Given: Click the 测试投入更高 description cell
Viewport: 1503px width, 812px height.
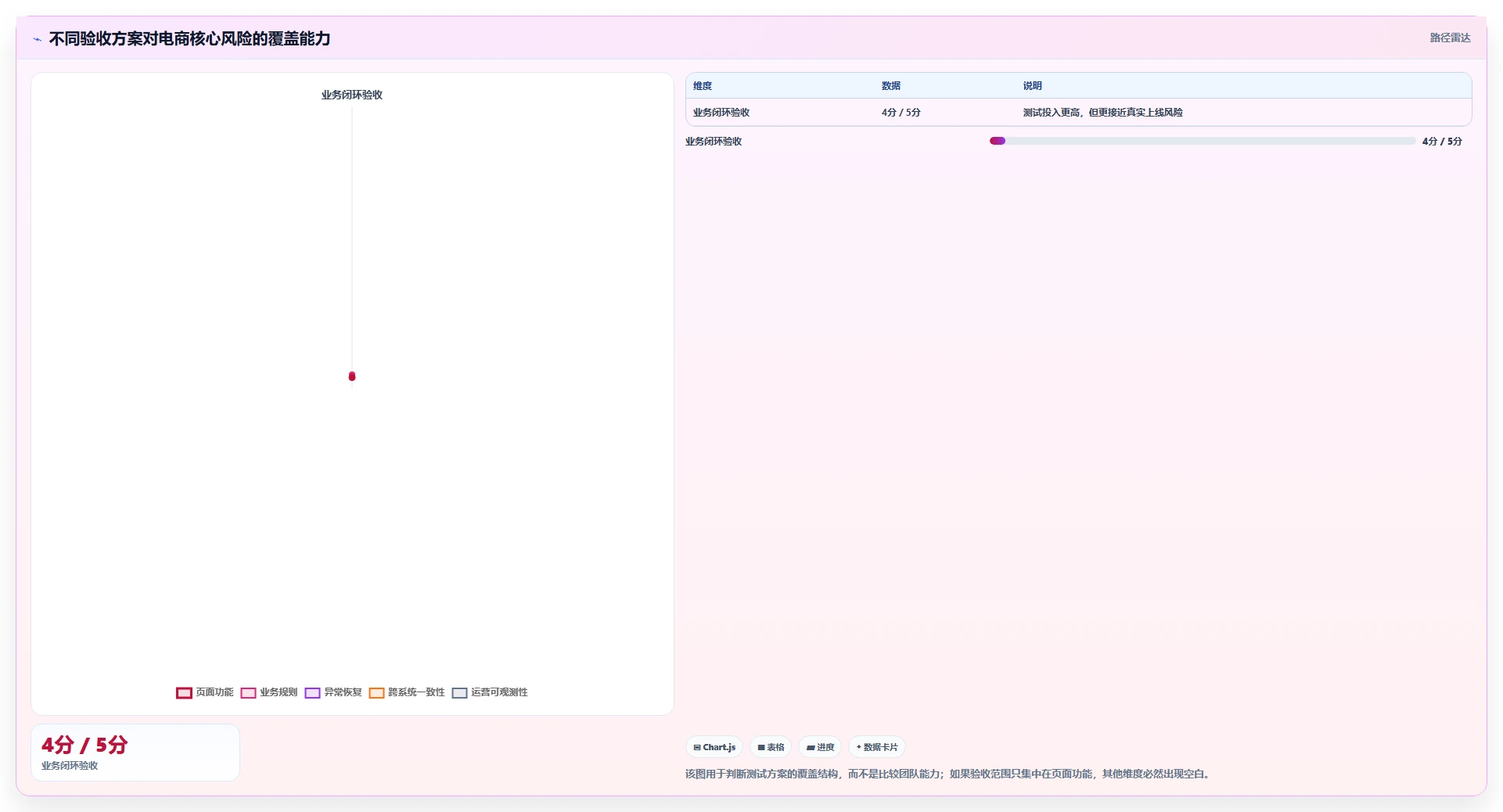Looking at the screenshot, I should pyautogui.click(x=1103, y=113).
